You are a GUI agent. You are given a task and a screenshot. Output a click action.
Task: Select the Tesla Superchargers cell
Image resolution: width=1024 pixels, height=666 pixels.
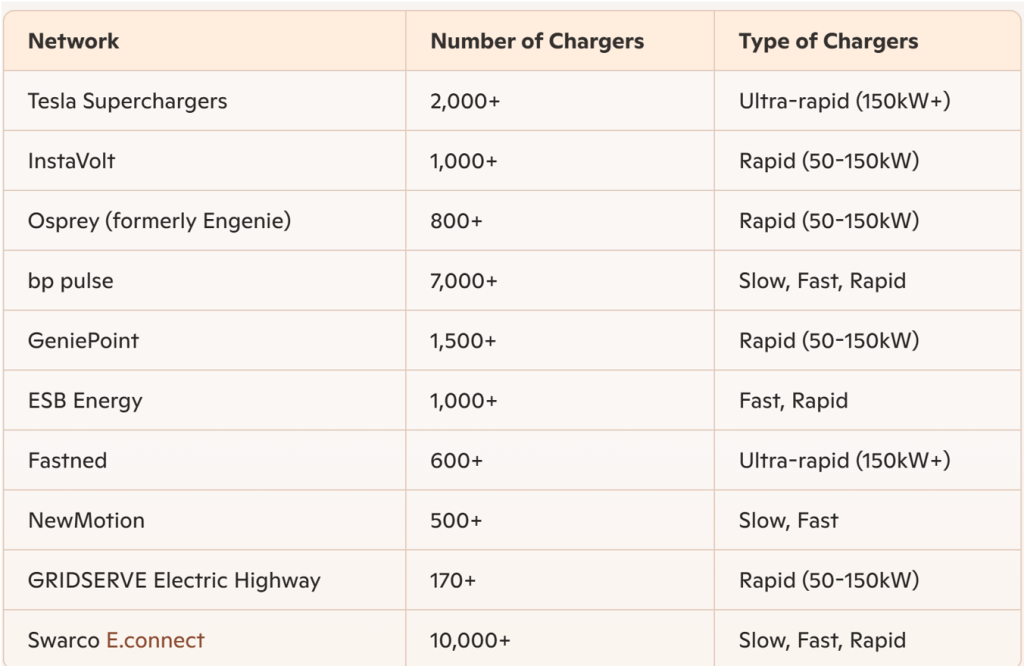click(x=127, y=101)
